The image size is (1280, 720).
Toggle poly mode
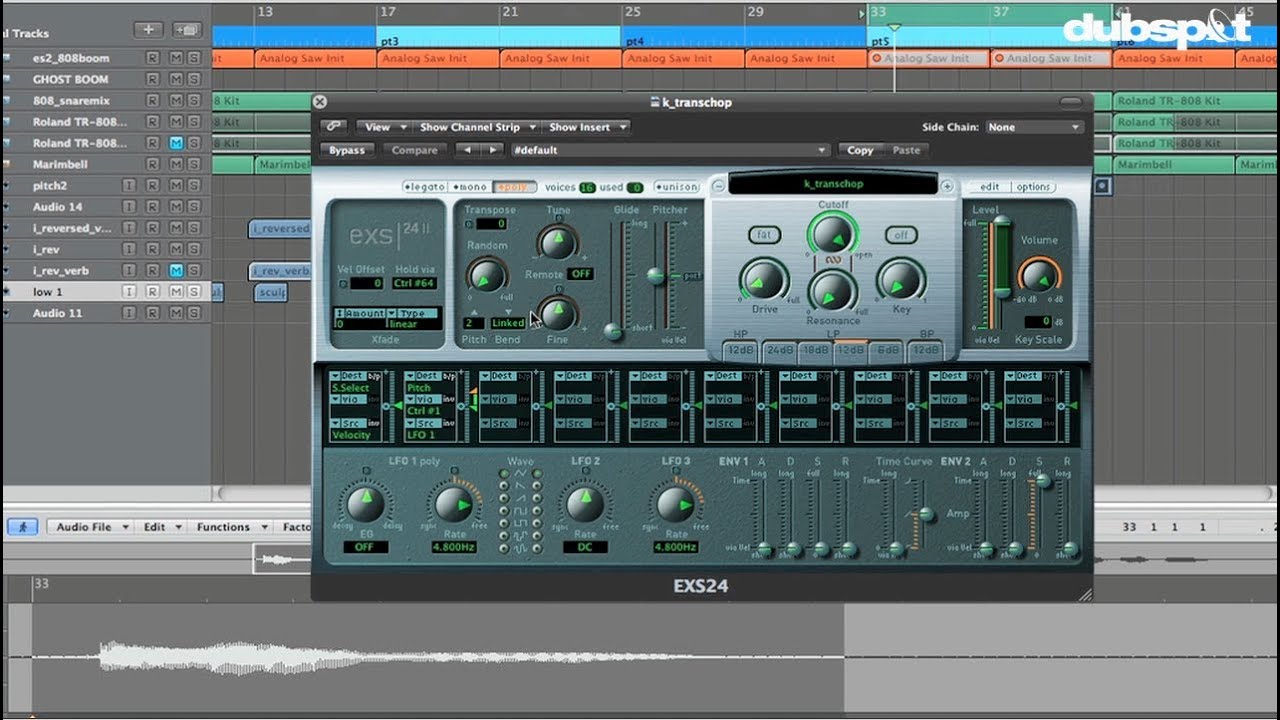pyautogui.click(x=514, y=187)
